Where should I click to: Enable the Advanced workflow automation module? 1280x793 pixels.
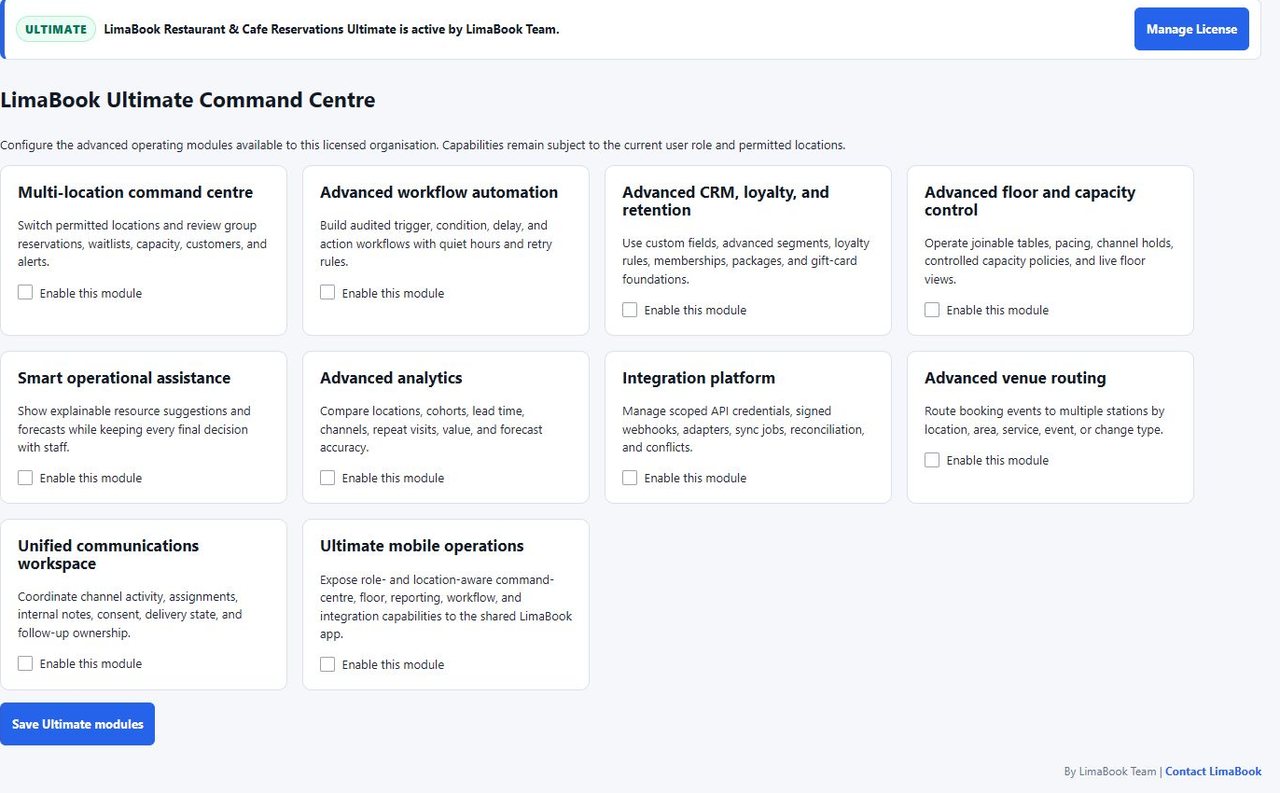click(328, 293)
